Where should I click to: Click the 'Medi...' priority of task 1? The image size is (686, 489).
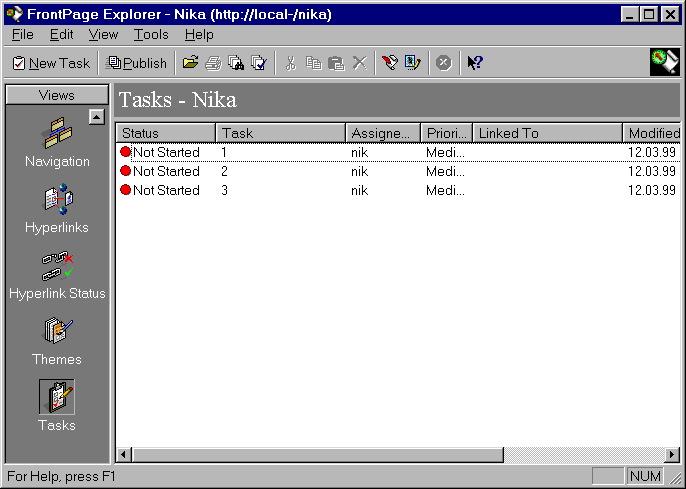point(445,152)
